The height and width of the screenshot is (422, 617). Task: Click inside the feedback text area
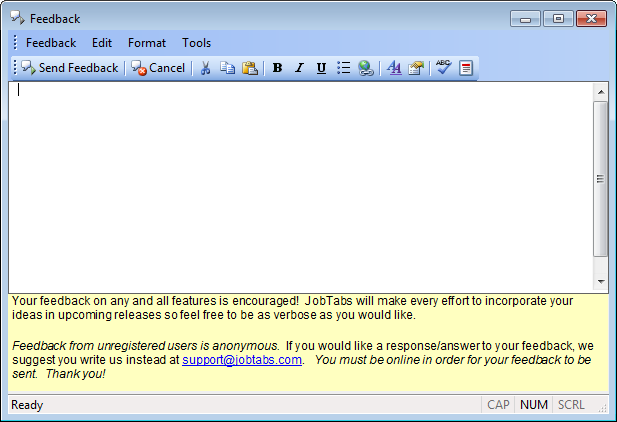click(x=301, y=187)
